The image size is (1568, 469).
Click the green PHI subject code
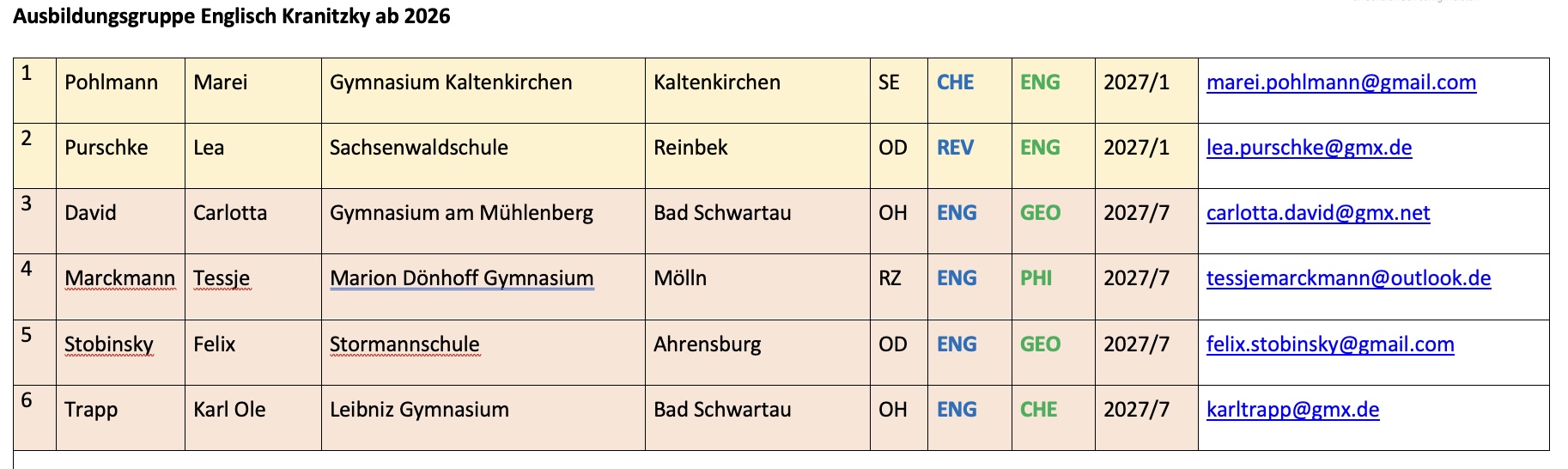click(1036, 278)
